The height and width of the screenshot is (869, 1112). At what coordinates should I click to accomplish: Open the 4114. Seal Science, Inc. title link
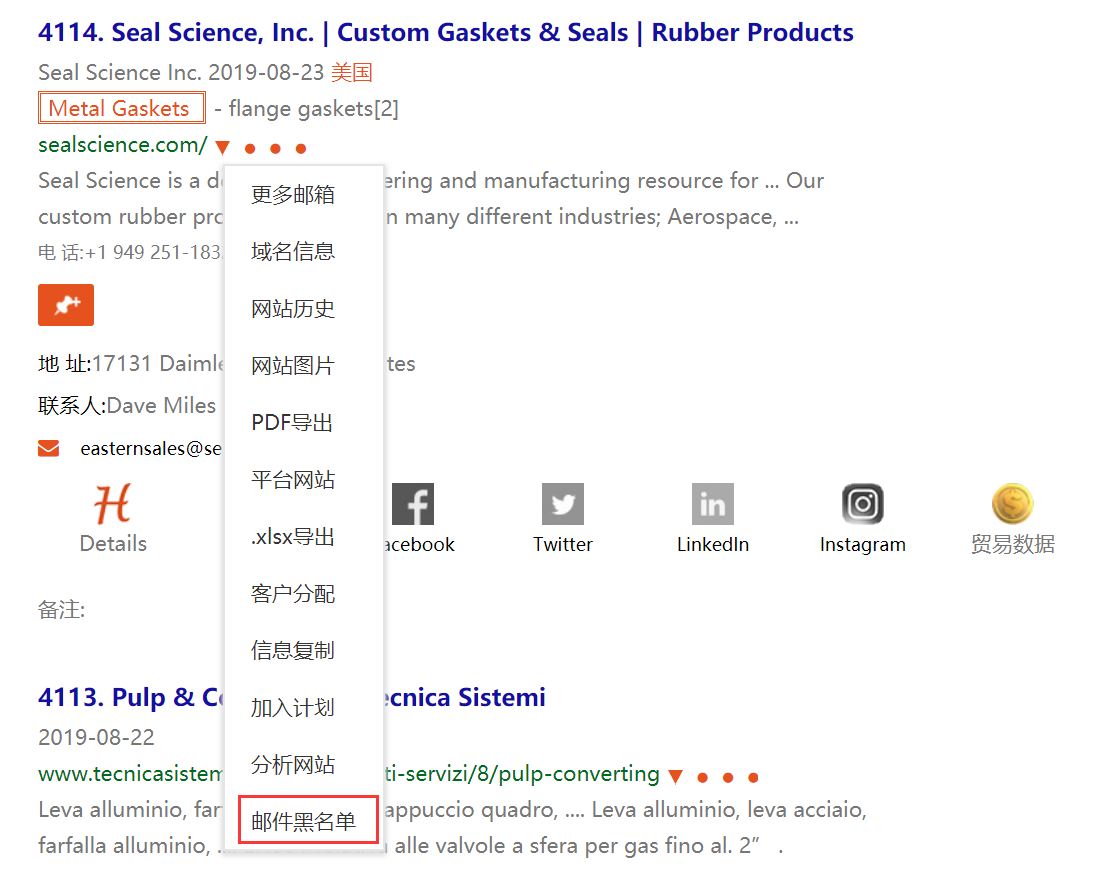point(446,33)
